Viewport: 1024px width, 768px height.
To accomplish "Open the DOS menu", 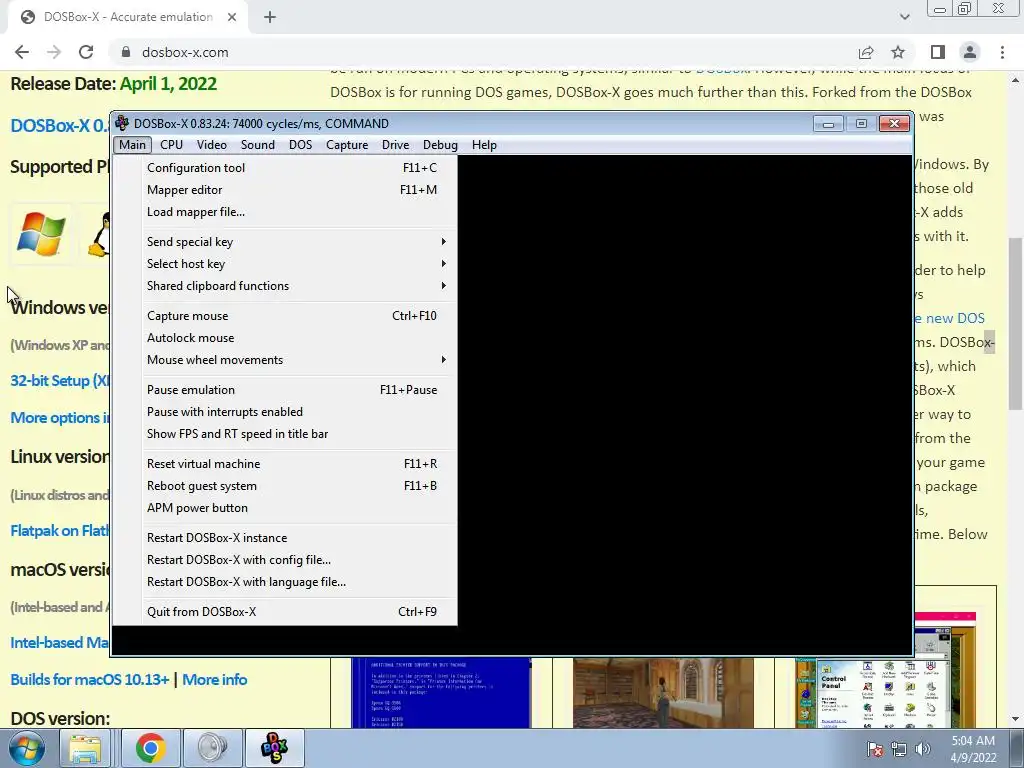I will [300, 145].
